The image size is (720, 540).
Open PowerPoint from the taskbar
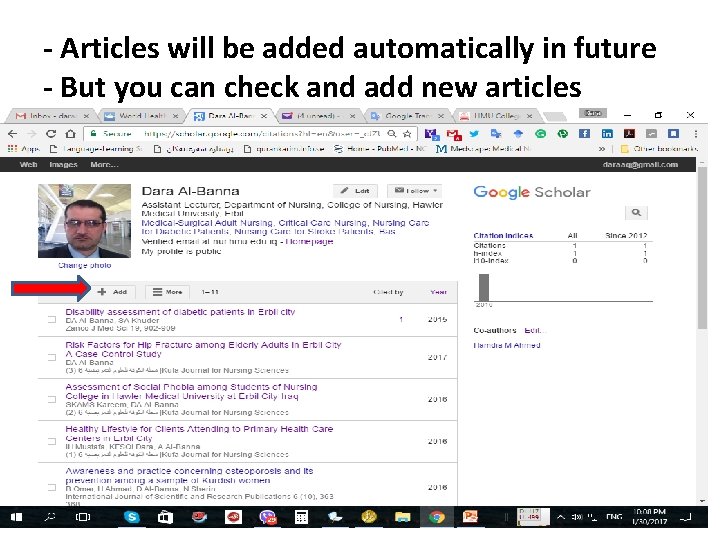(470, 517)
